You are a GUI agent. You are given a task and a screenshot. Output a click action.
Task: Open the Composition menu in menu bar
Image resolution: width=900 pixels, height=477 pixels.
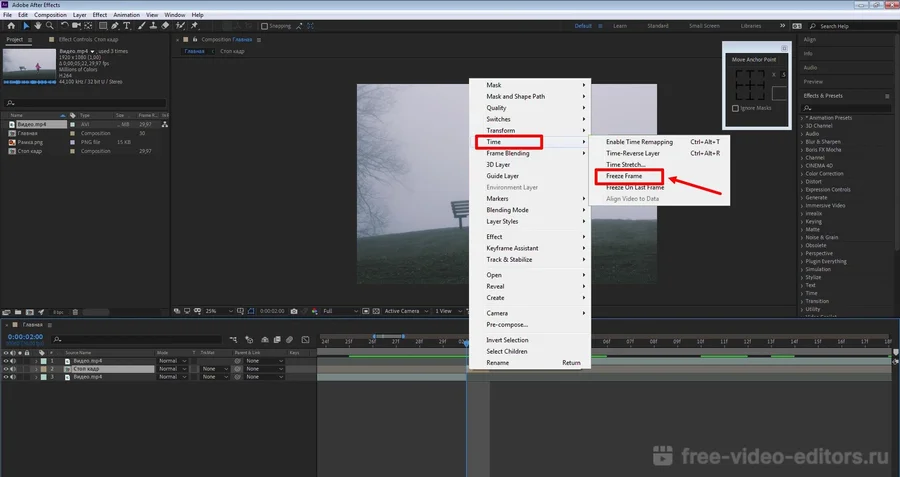50,15
